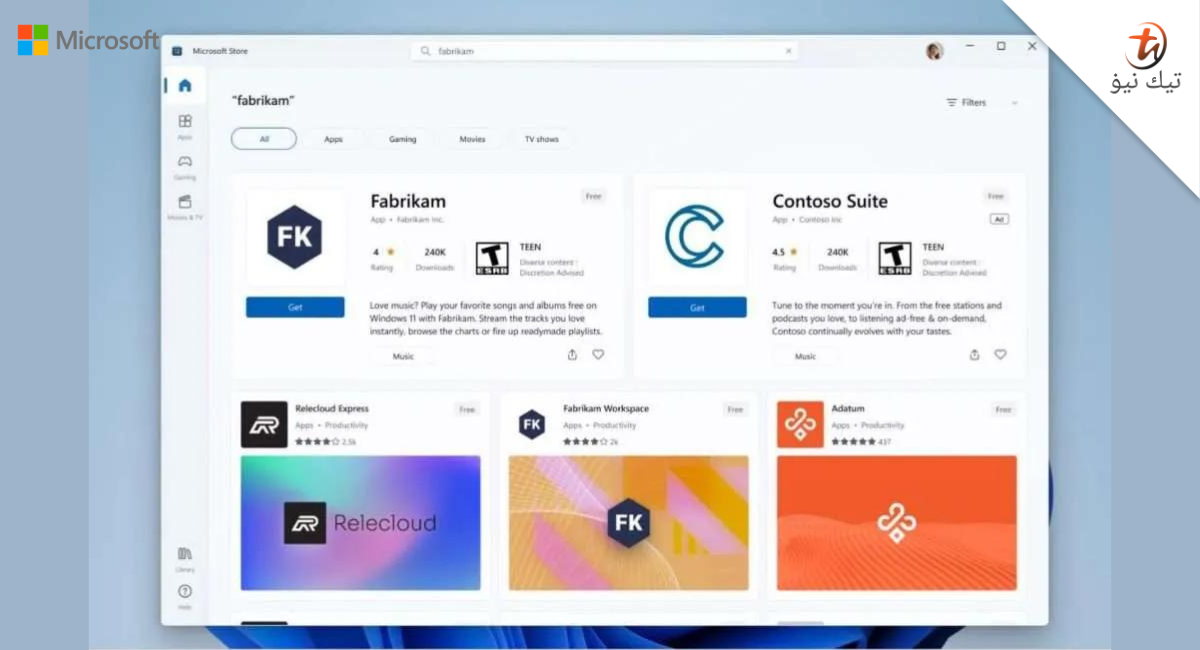1200x650 pixels.
Task: Select the Movies filter chip
Action: (471, 139)
